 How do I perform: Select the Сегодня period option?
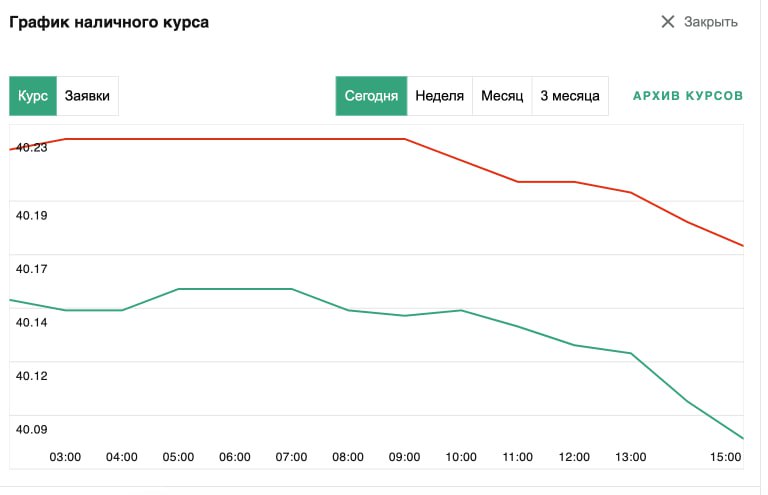pos(371,96)
